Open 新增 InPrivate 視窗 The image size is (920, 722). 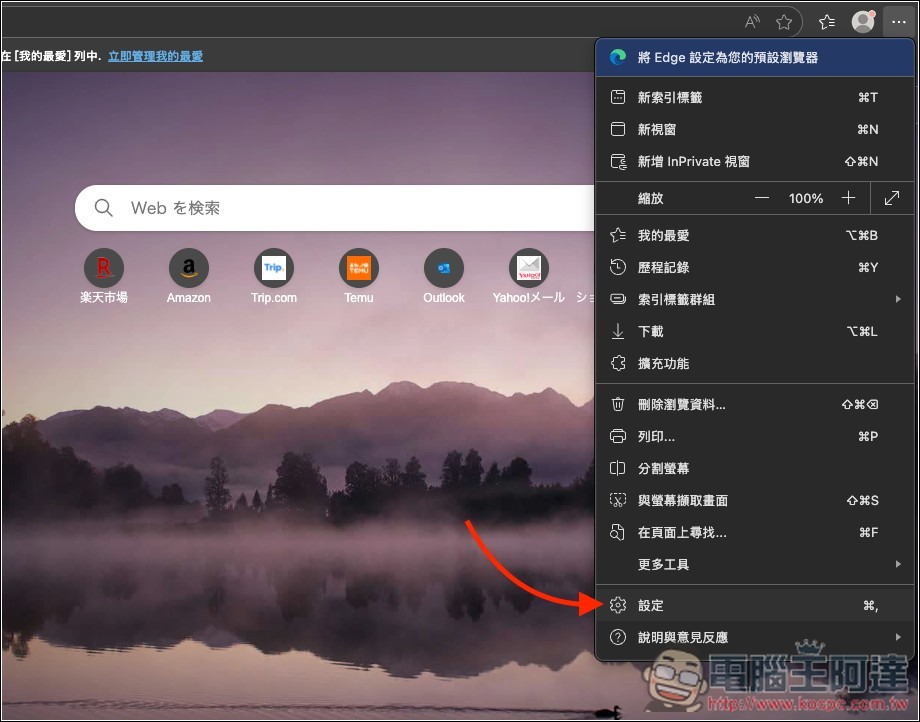[755, 161]
